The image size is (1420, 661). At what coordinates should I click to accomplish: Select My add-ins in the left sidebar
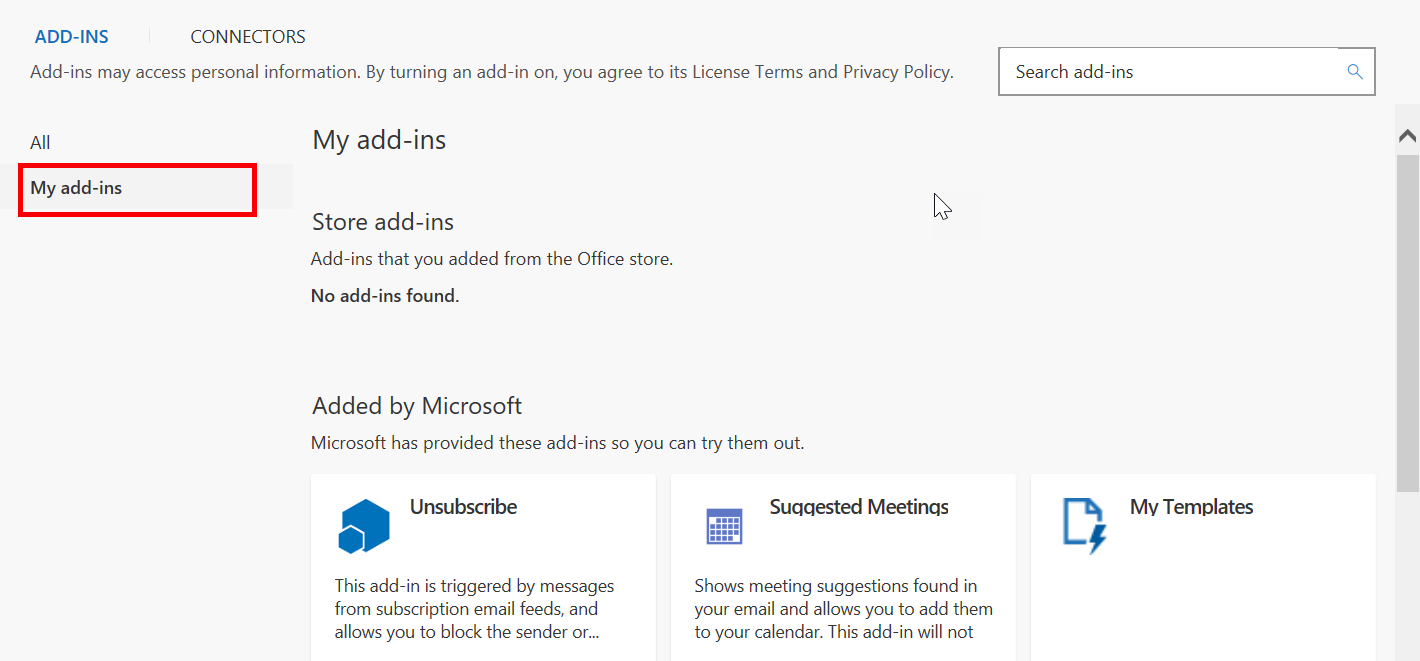tap(77, 188)
